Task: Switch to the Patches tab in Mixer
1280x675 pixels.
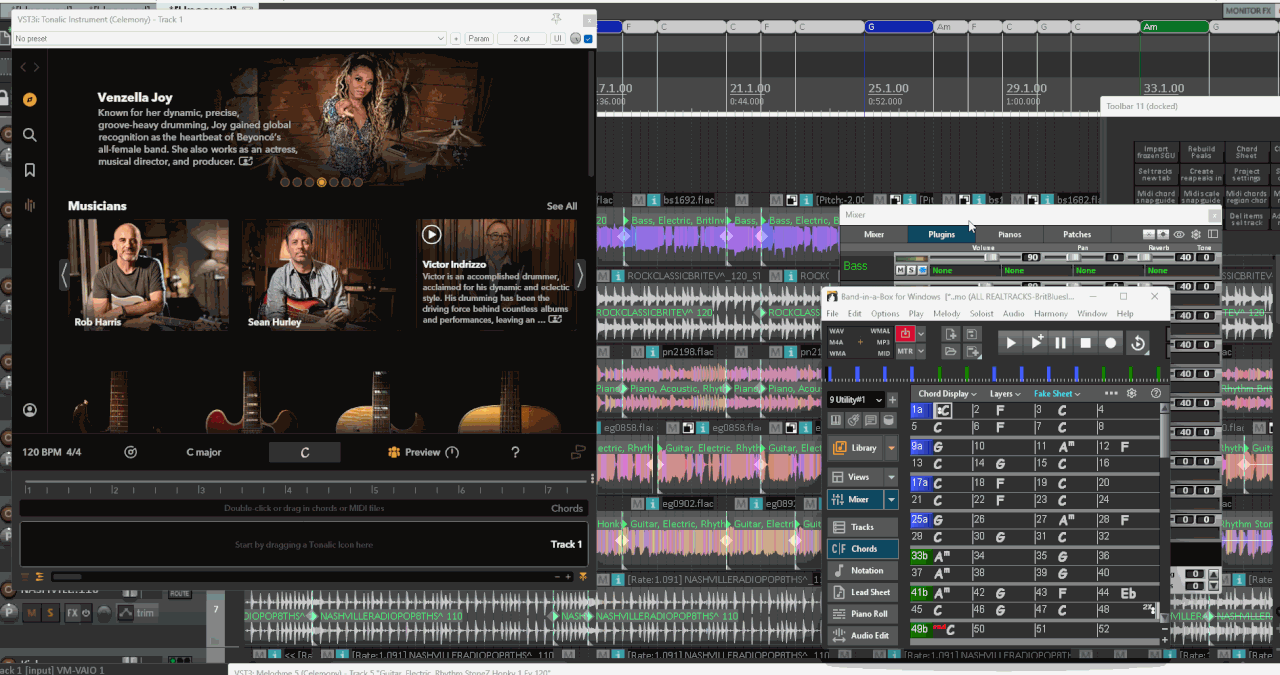Action: (x=1077, y=235)
